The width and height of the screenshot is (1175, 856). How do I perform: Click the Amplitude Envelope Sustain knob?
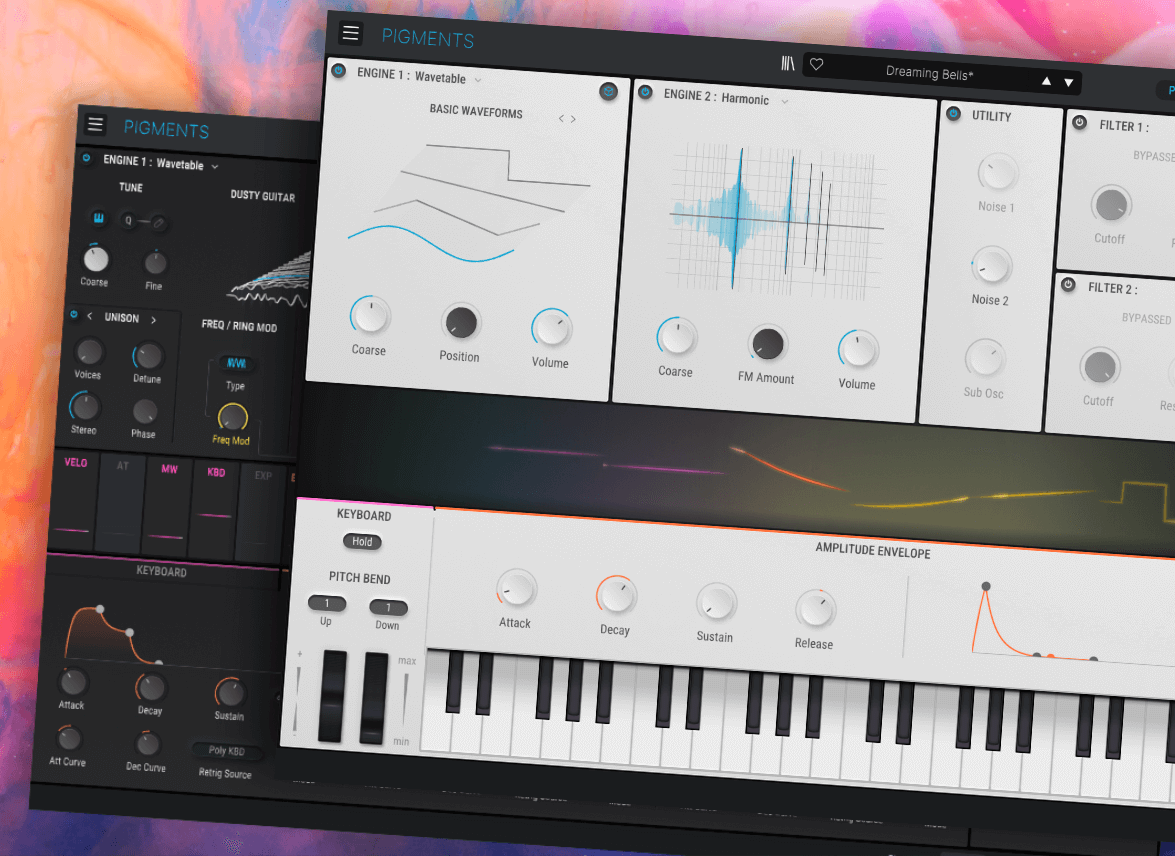coord(716,602)
